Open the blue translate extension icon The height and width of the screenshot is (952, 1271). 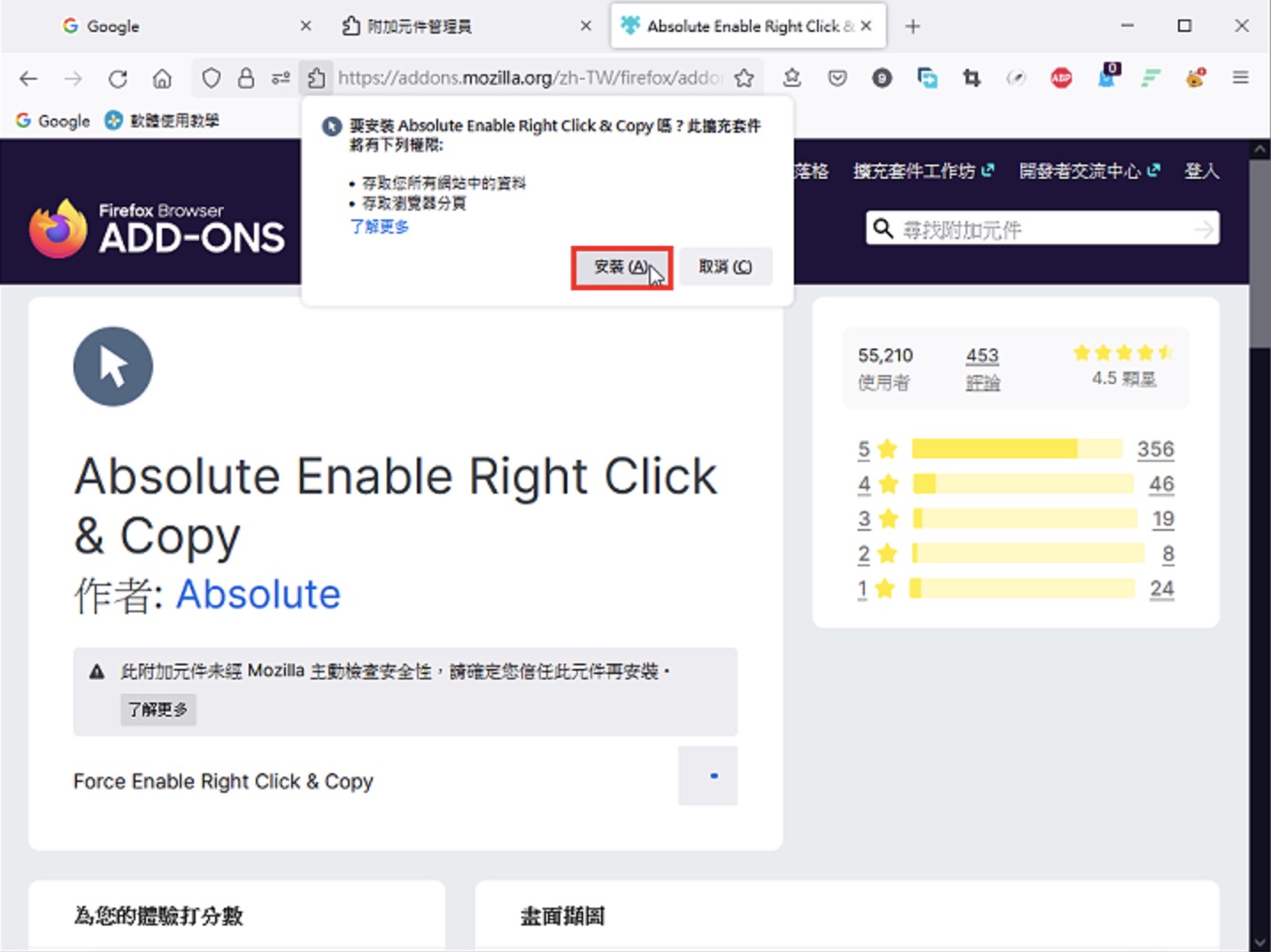(x=927, y=79)
